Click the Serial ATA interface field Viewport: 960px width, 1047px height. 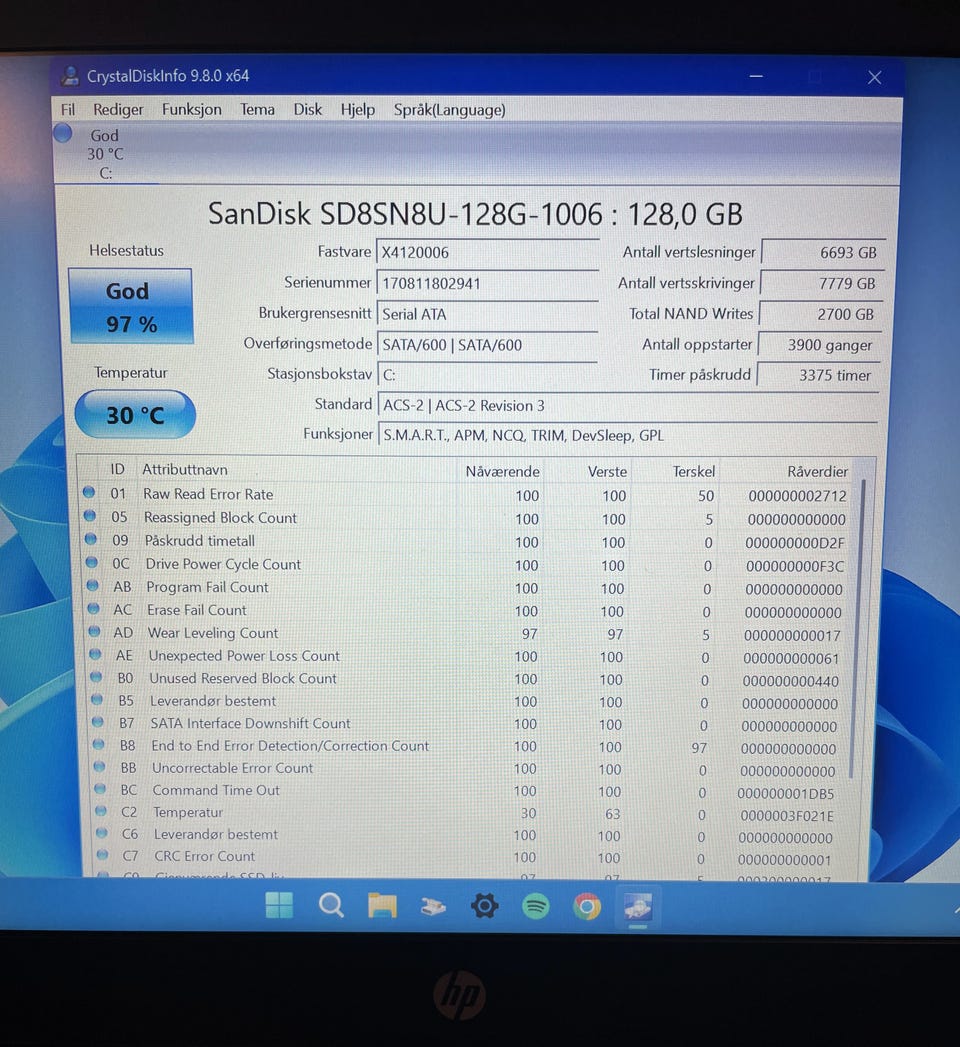coord(487,314)
